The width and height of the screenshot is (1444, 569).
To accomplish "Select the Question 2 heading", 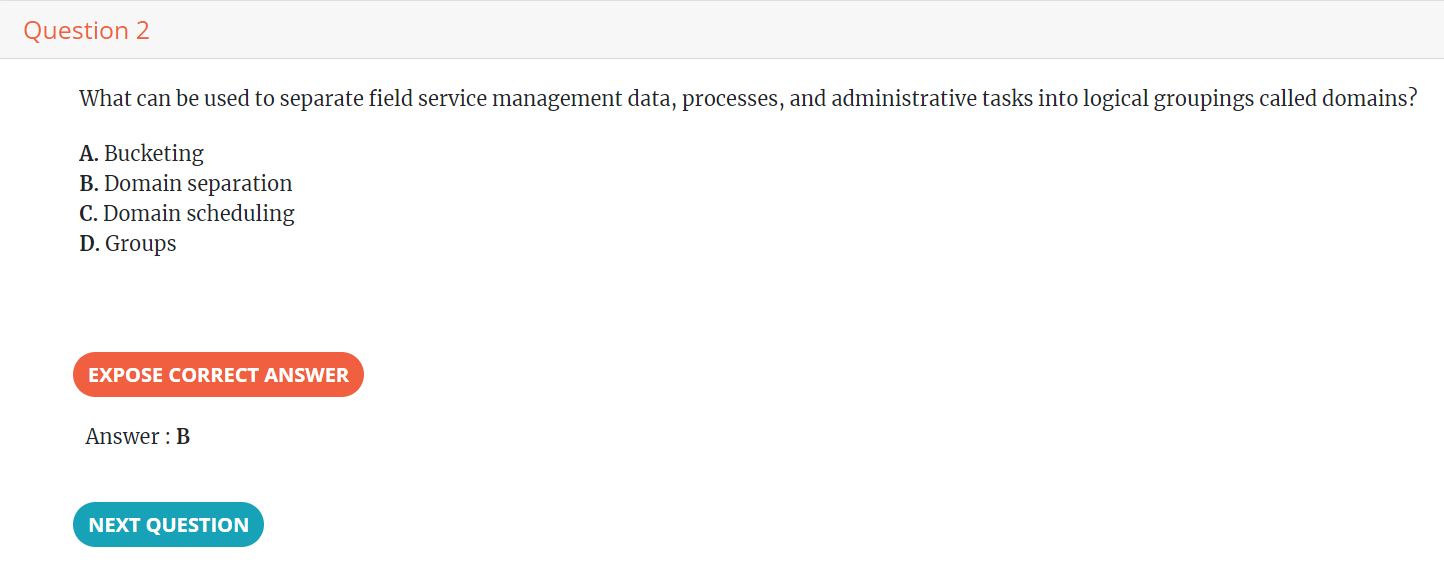I will coord(86,31).
